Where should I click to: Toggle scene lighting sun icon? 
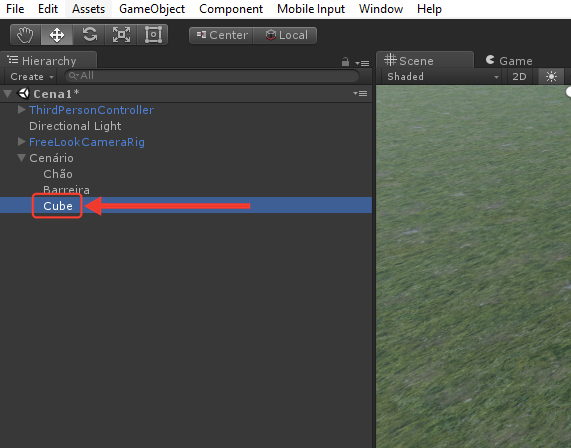pyautogui.click(x=551, y=76)
